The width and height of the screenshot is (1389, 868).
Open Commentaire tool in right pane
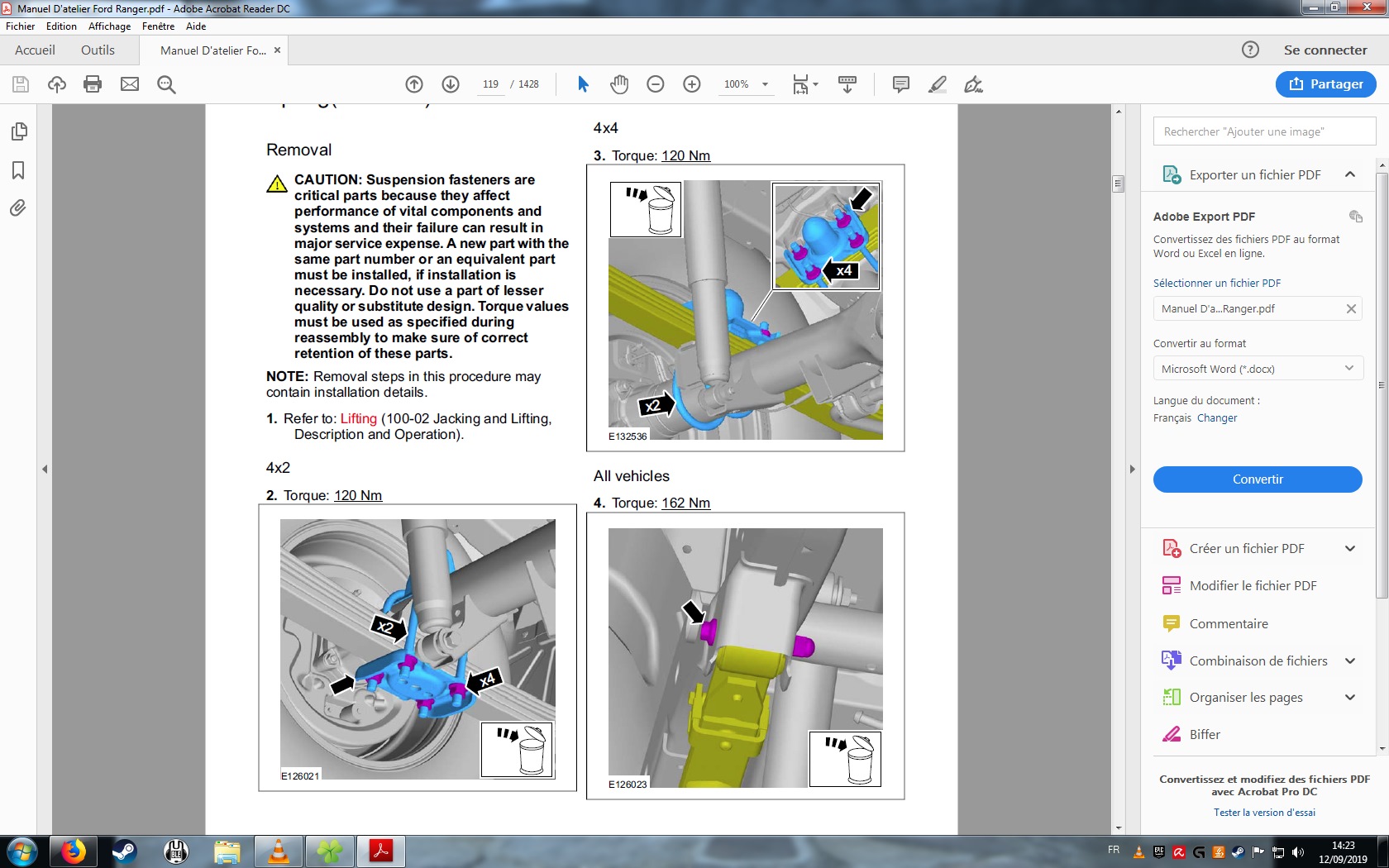pyautogui.click(x=1229, y=623)
